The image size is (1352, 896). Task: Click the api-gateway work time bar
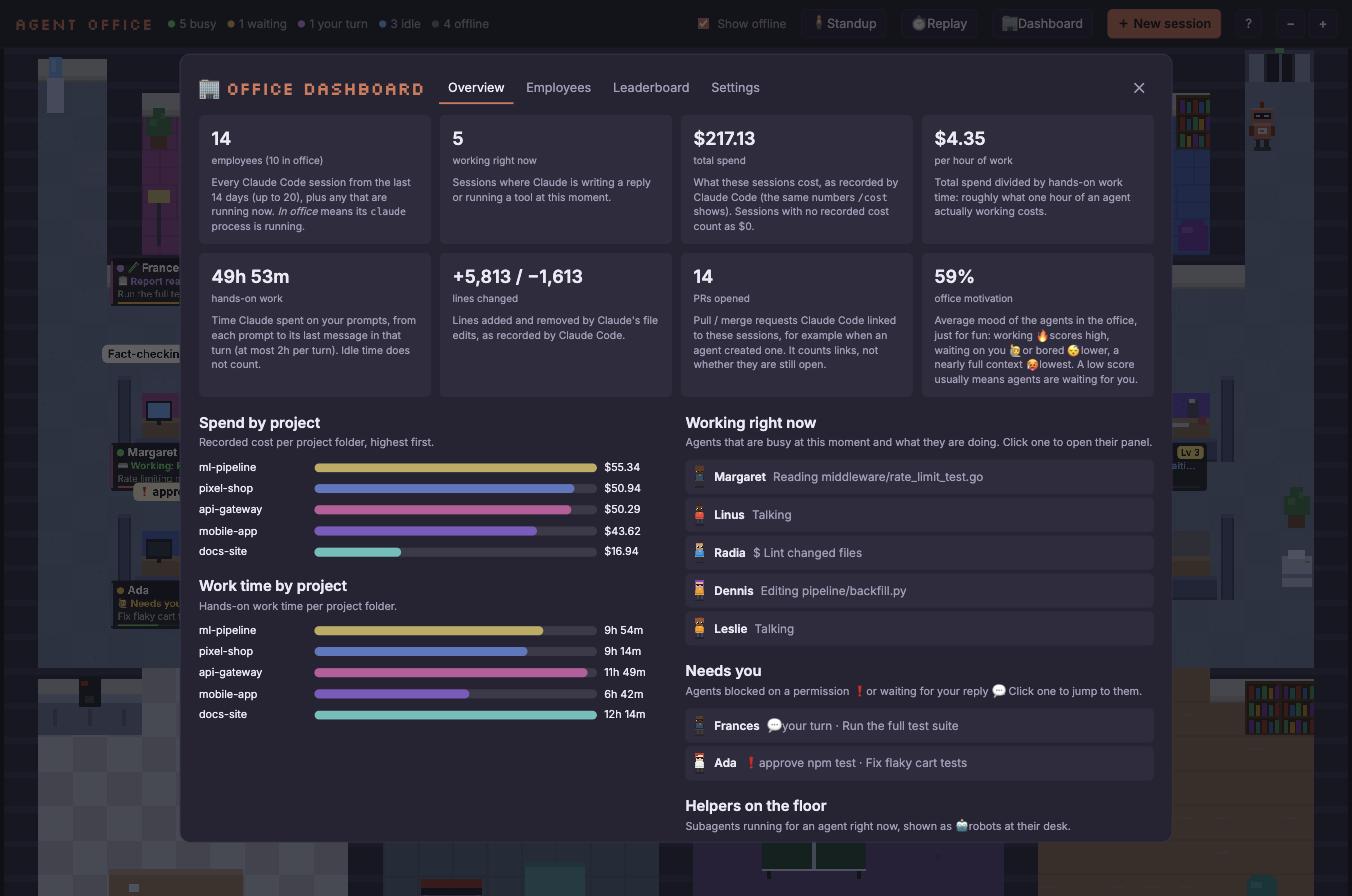click(455, 673)
